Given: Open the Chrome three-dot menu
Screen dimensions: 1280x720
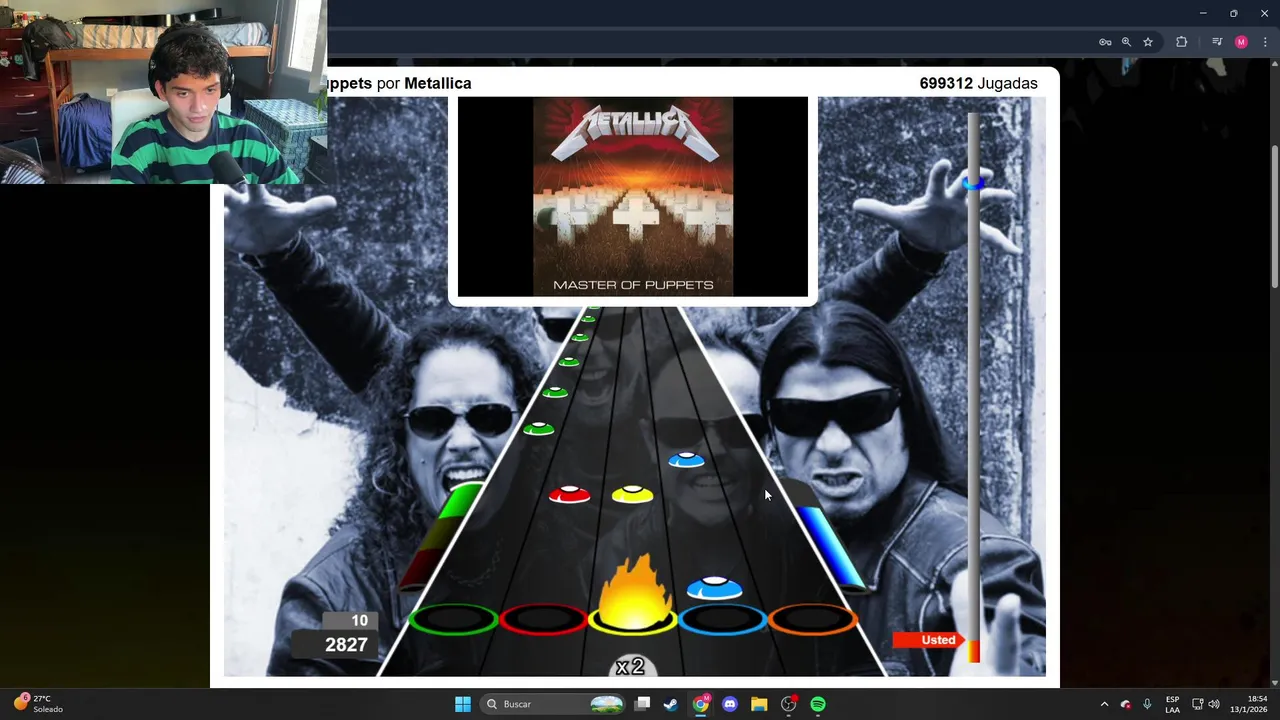Looking at the screenshot, I should 1265,42.
